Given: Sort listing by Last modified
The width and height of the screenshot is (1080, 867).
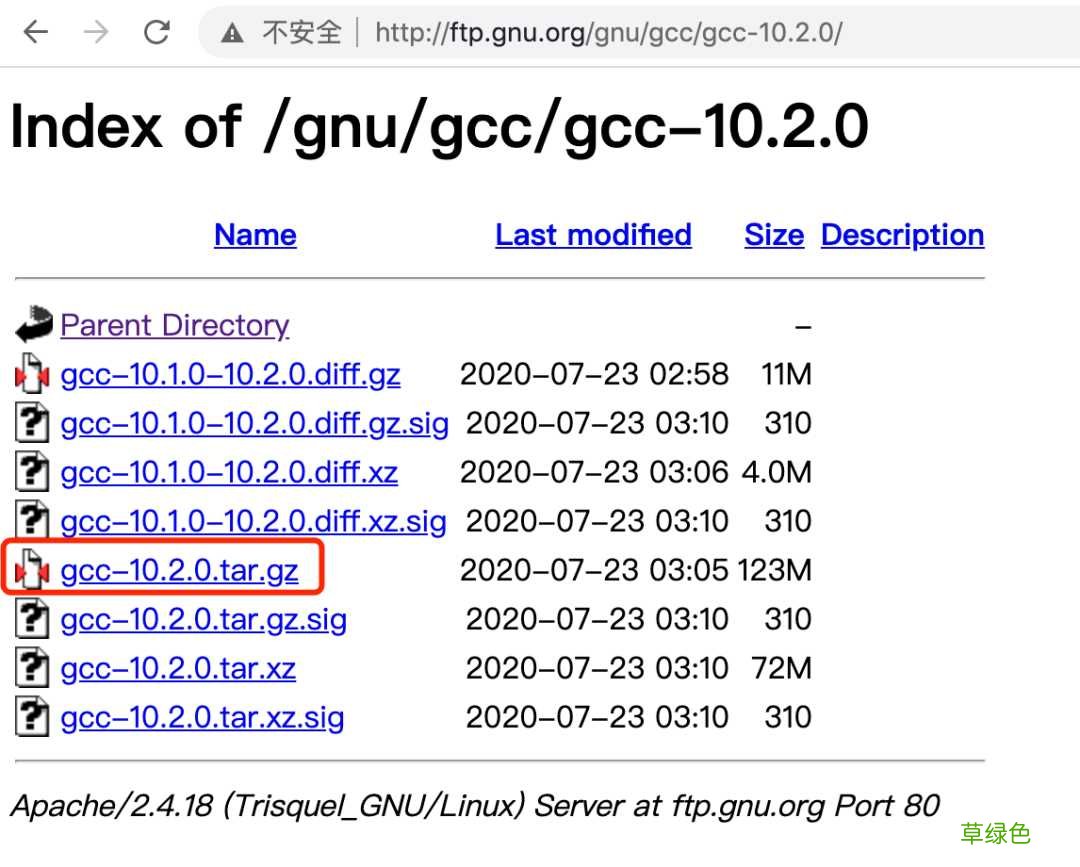Looking at the screenshot, I should tap(593, 234).
